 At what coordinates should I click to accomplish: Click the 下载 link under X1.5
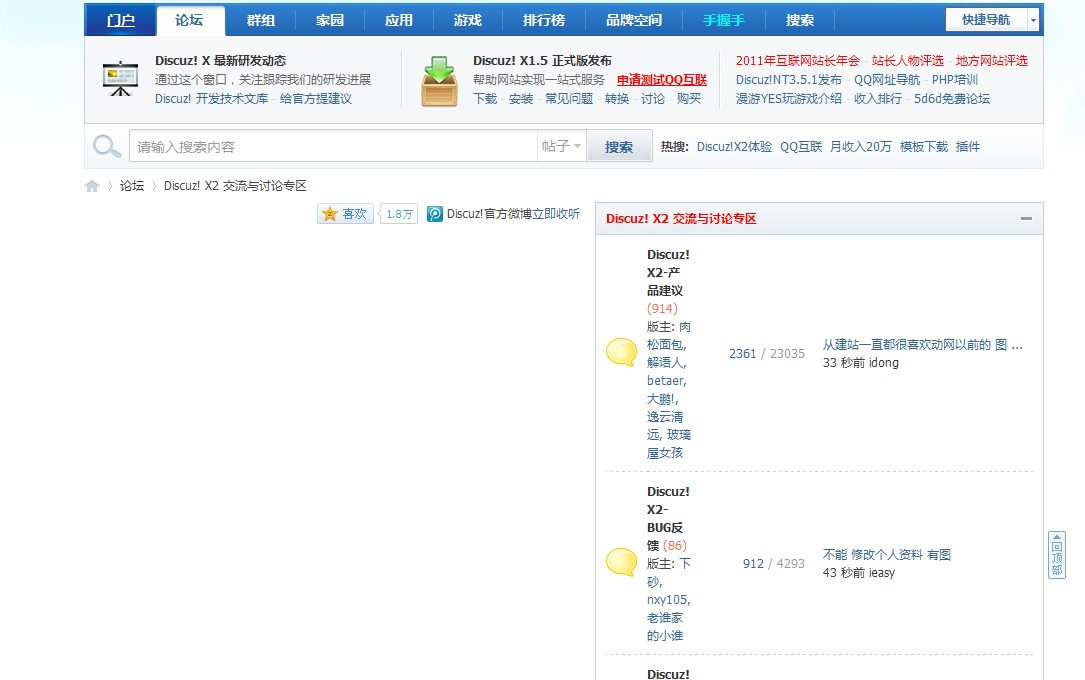pyautogui.click(x=485, y=99)
